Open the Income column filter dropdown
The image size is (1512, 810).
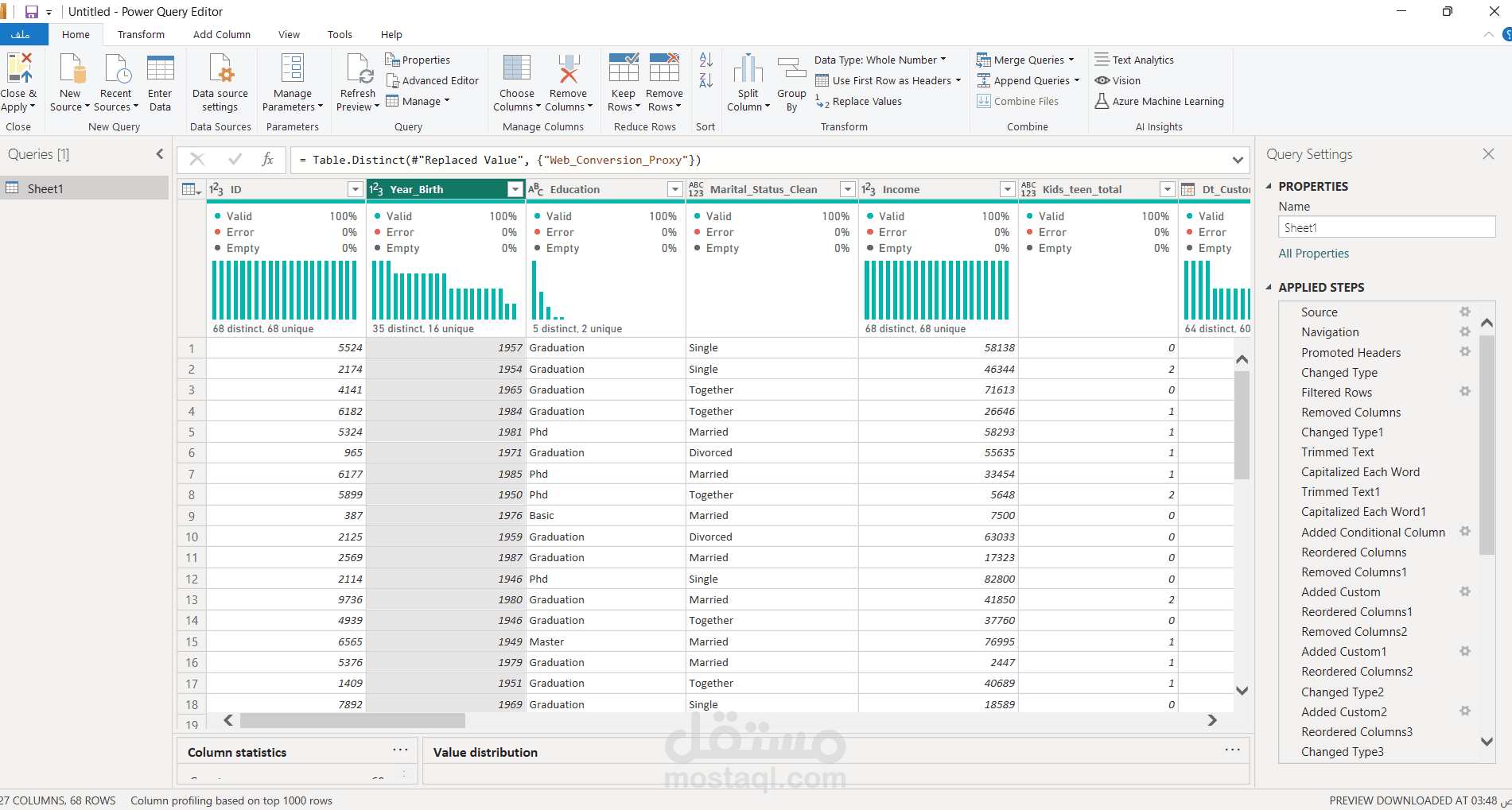(1008, 189)
